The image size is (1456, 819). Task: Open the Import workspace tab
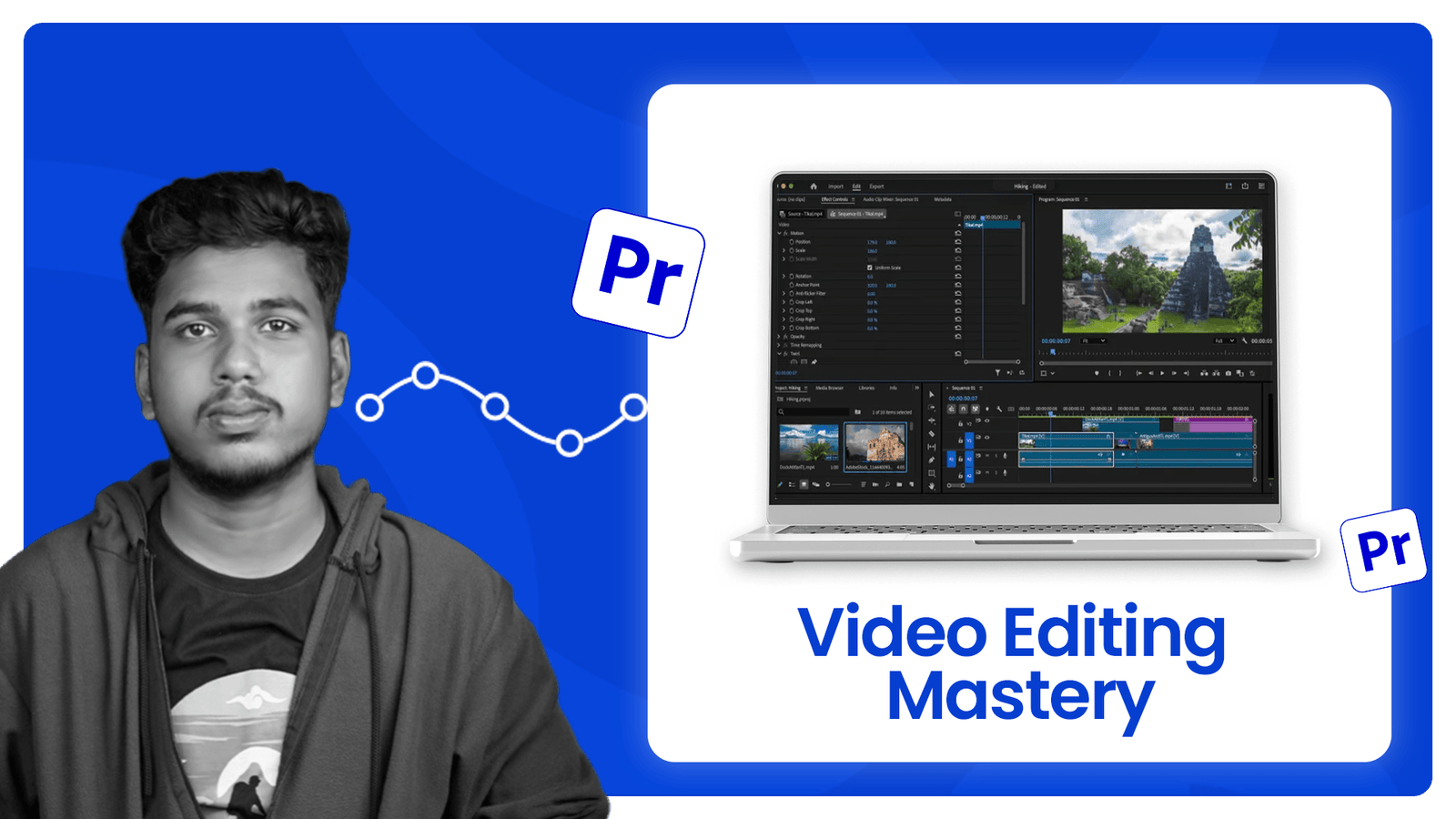(835, 187)
